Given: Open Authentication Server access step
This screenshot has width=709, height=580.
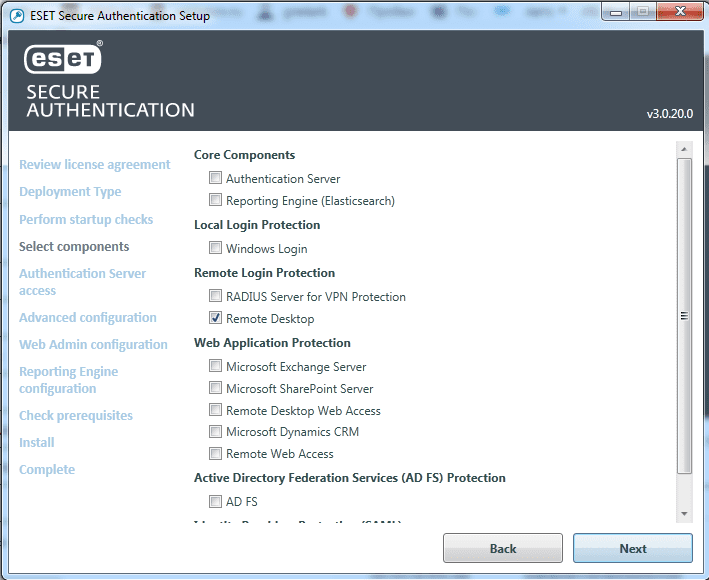Looking at the screenshot, I should click(82, 282).
